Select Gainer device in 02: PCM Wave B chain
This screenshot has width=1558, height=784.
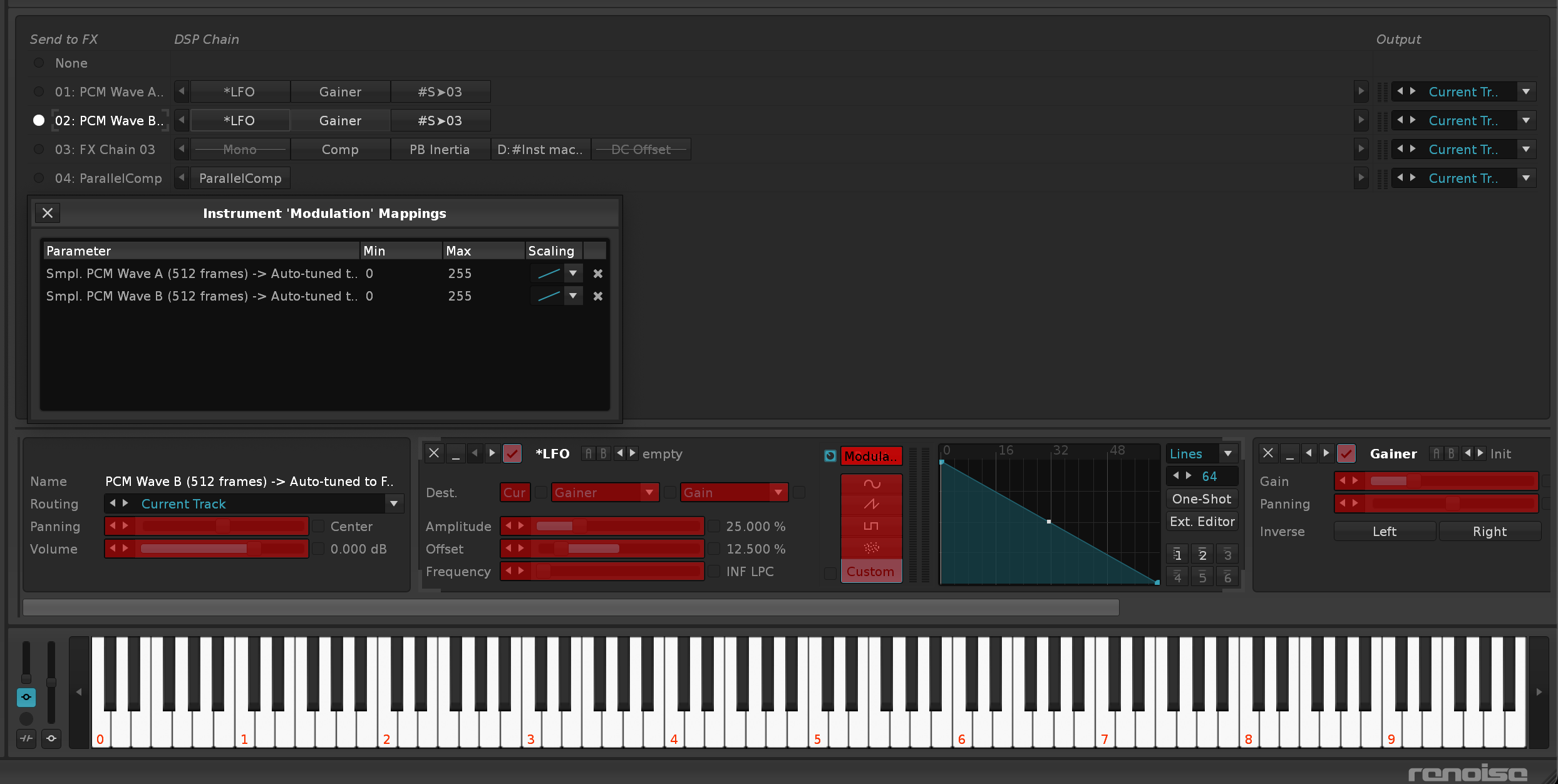[340, 120]
